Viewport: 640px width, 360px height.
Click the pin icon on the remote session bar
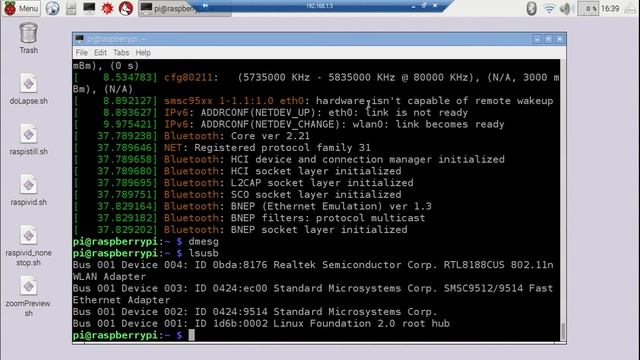tap(205, 6)
